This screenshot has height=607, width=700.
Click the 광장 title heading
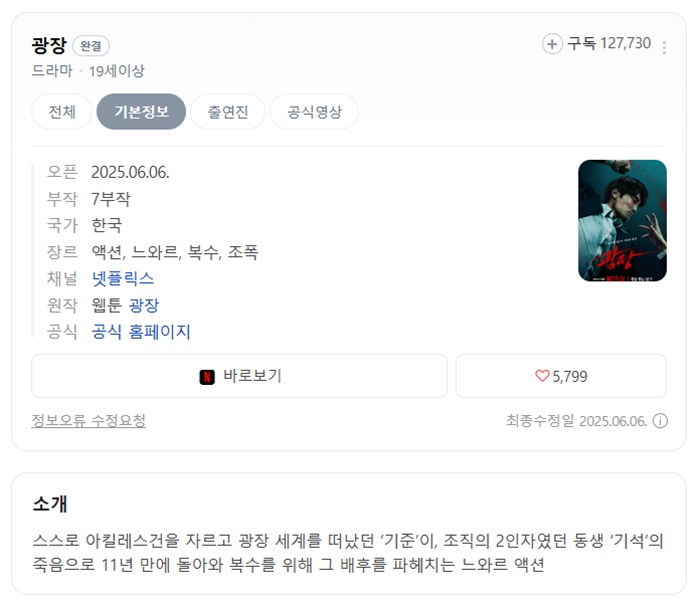coord(49,45)
